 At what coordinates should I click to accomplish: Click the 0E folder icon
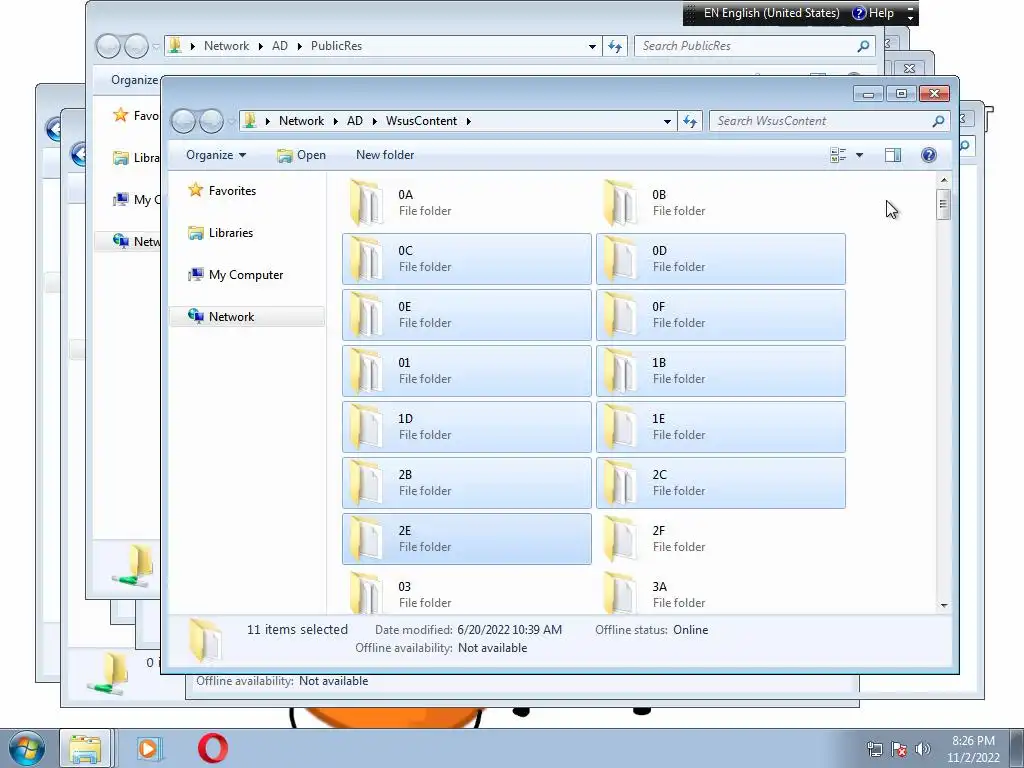[x=366, y=315]
